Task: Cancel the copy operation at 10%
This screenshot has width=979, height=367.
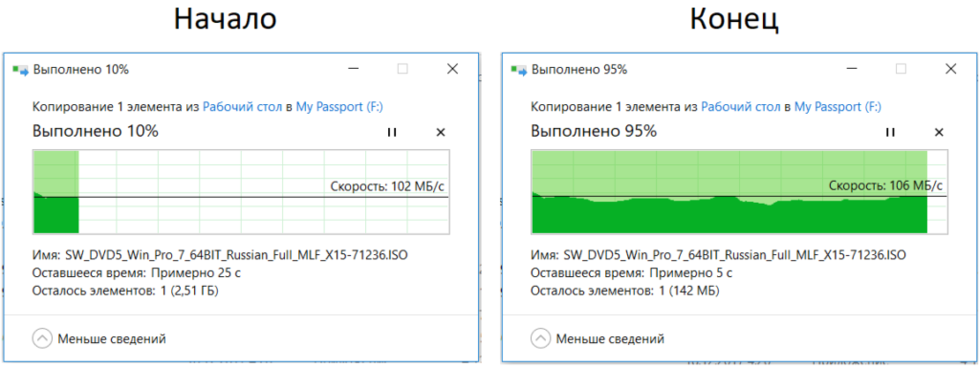Action: pos(440,132)
